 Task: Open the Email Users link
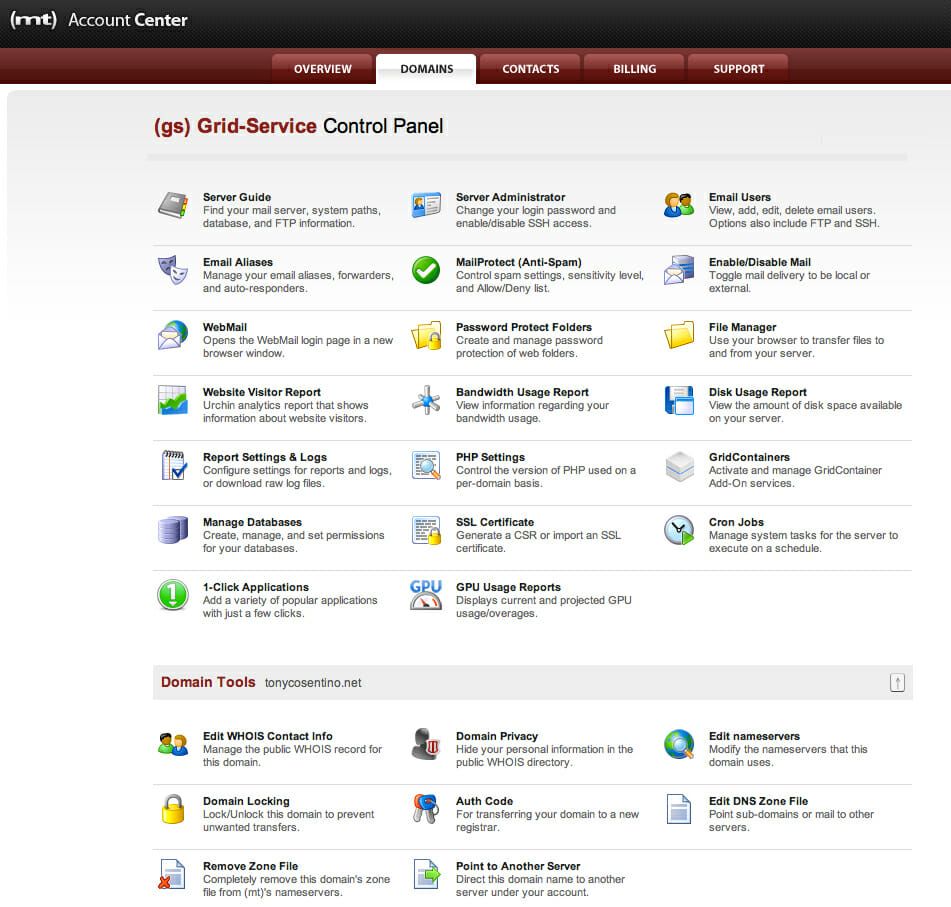739,197
